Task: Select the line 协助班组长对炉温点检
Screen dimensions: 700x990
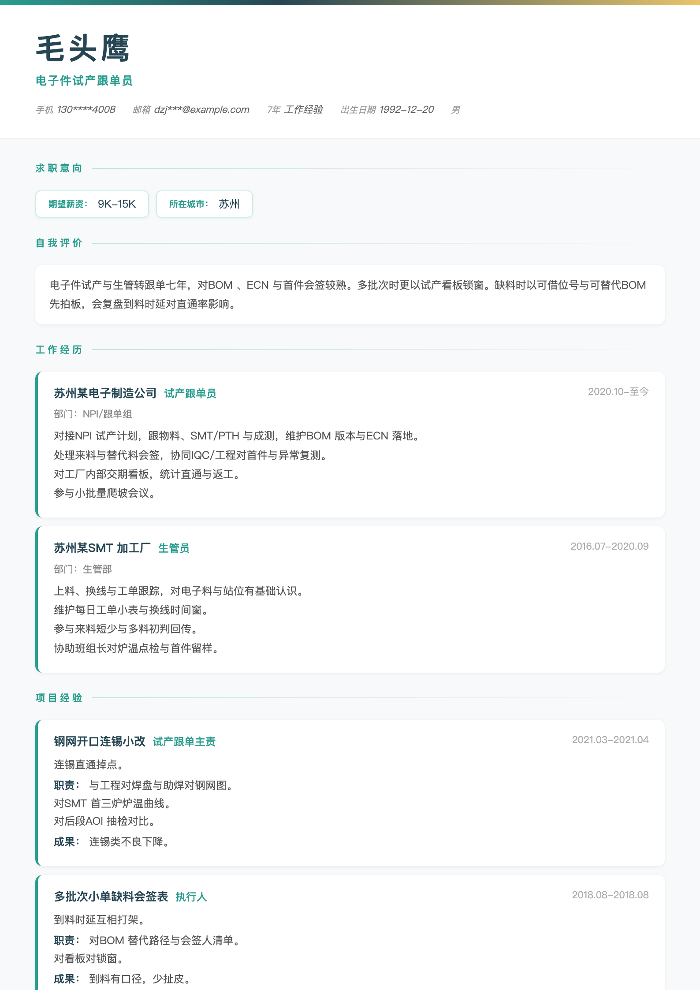Action: (x=136, y=648)
